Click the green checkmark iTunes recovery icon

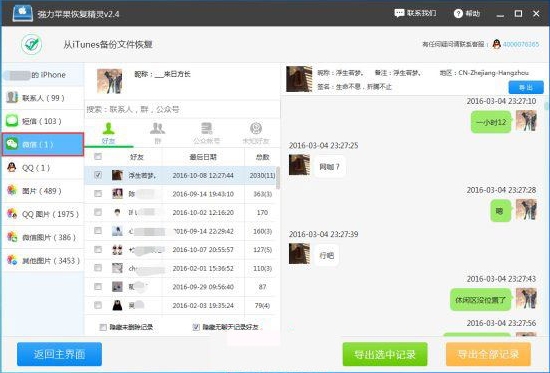click(32, 45)
